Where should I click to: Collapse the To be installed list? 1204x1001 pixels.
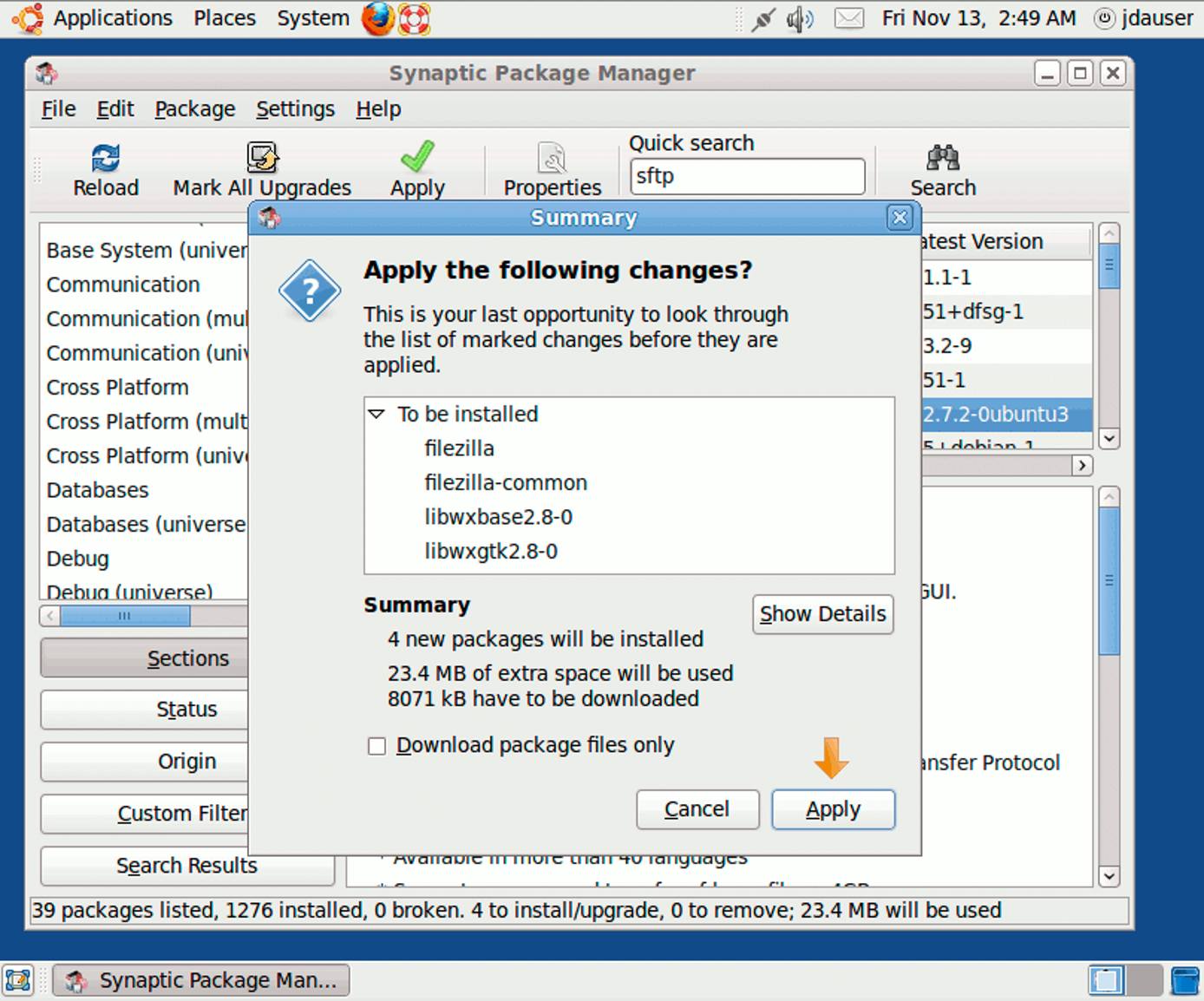pos(377,414)
